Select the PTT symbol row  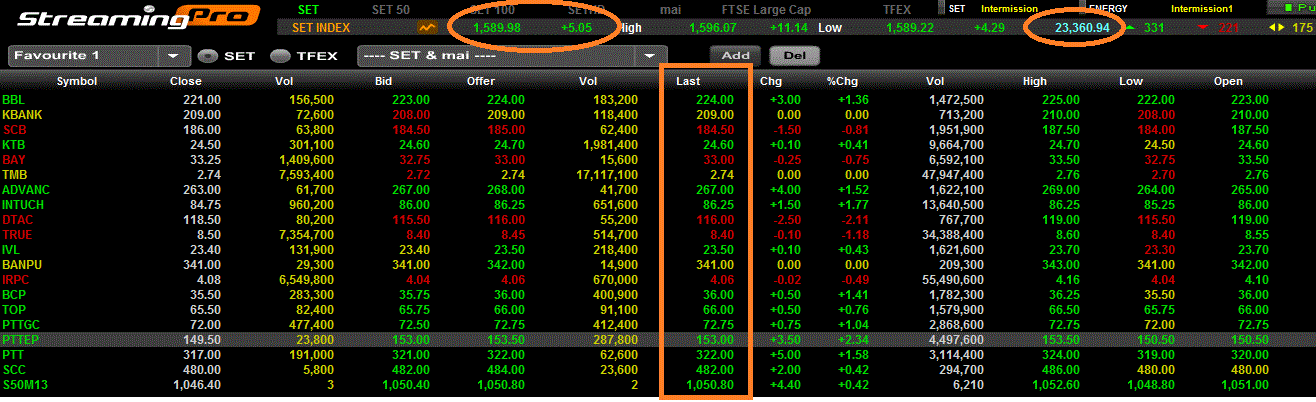point(14,355)
